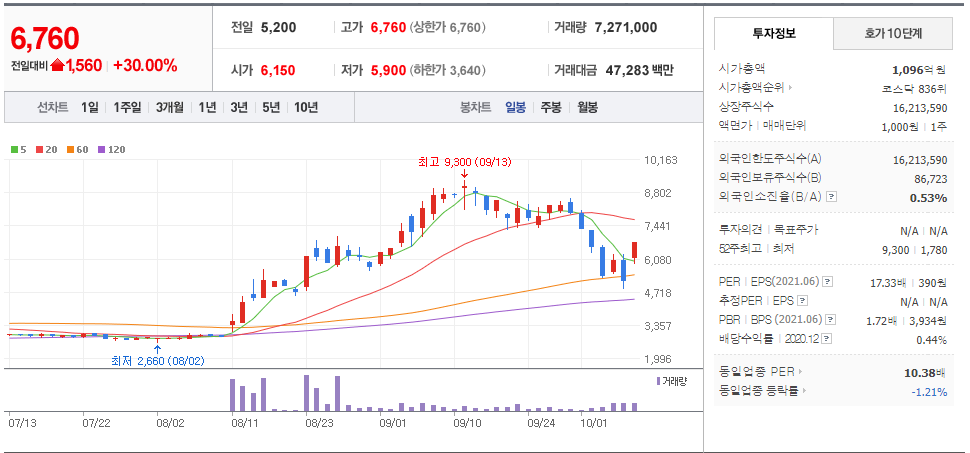Click the red up-arrow icon beside 1,560
The height and width of the screenshot is (453, 970).
(x=58, y=65)
